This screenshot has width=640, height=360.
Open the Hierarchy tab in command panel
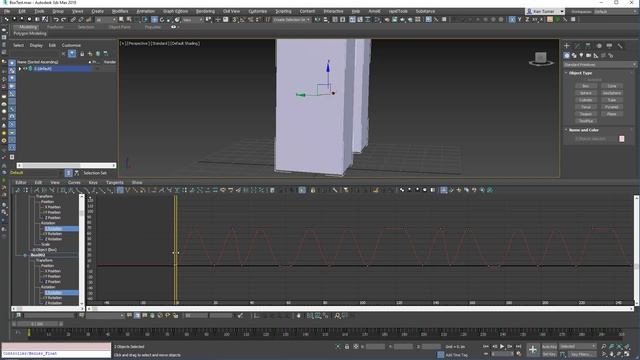(588, 46)
